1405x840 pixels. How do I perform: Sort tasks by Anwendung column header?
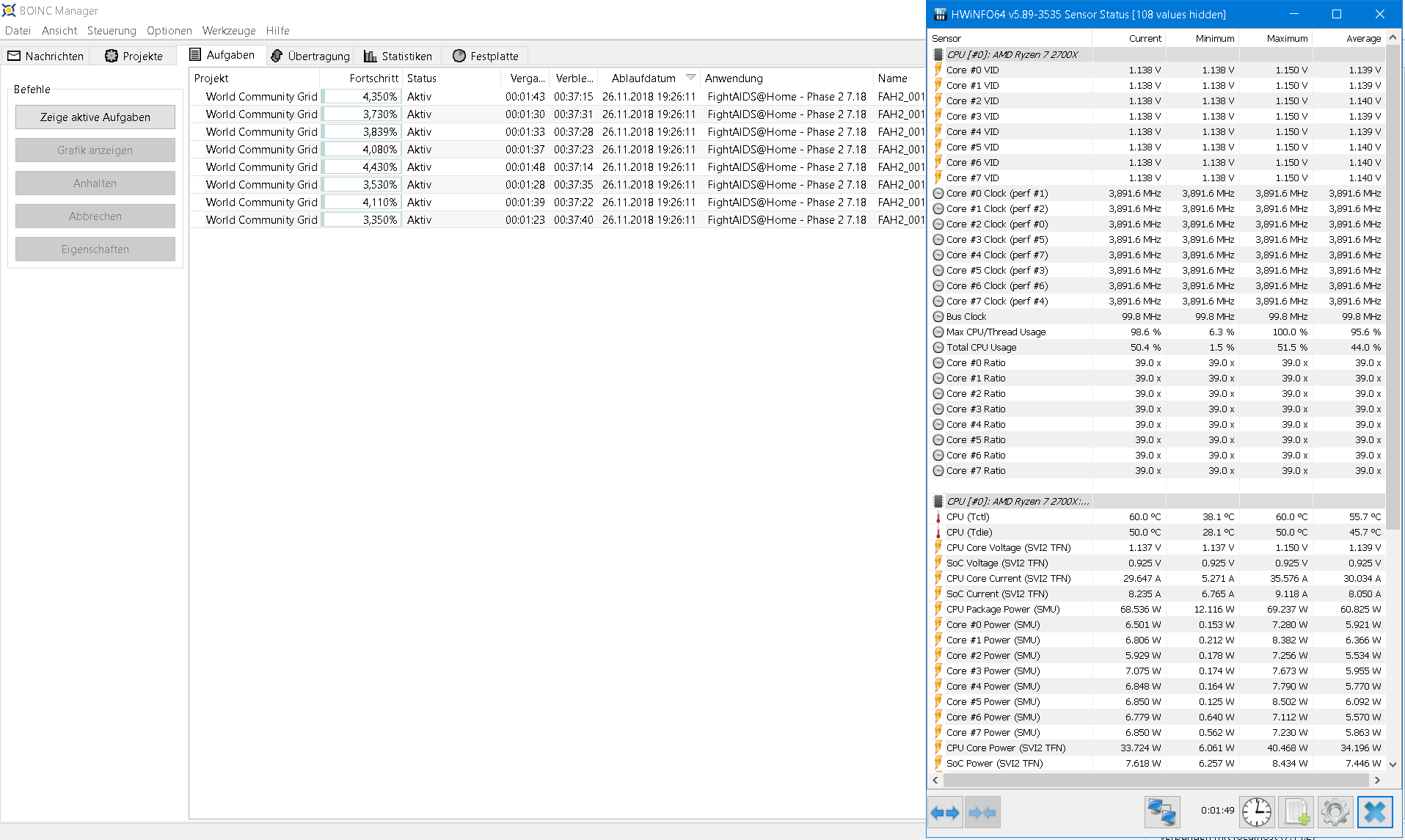point(787,78)
